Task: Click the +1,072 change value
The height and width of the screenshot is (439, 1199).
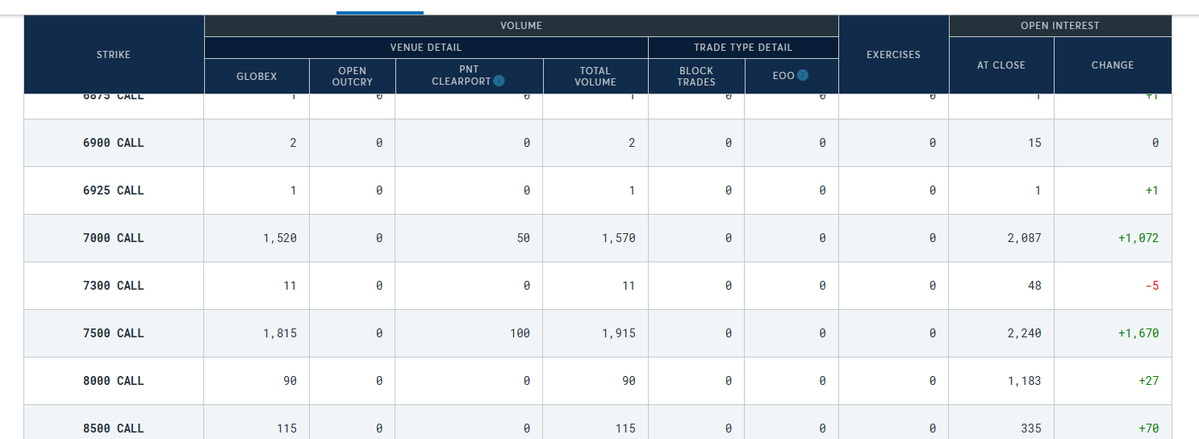Action: pyautogui.click(x=1138, y=238)
